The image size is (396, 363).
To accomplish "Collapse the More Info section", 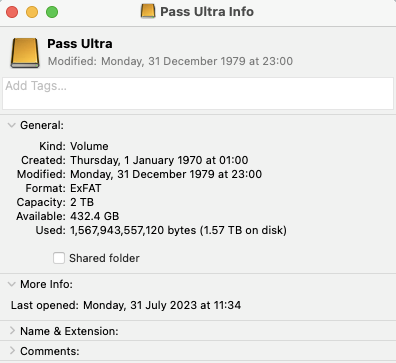I will point(12,284).
